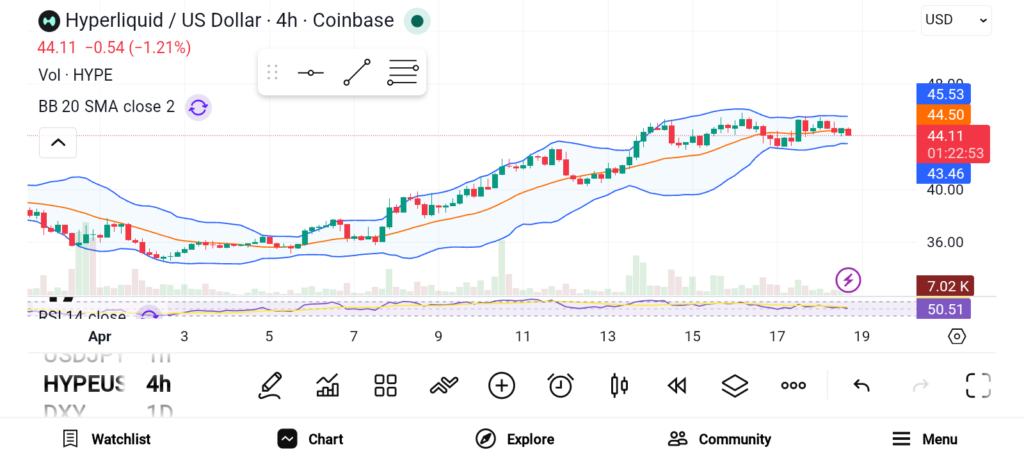The width and height of the screenshot is (1024, 461).
Task: Click the BB 20 SMA close 2 indicator label
Action: (x=106, y=107)
